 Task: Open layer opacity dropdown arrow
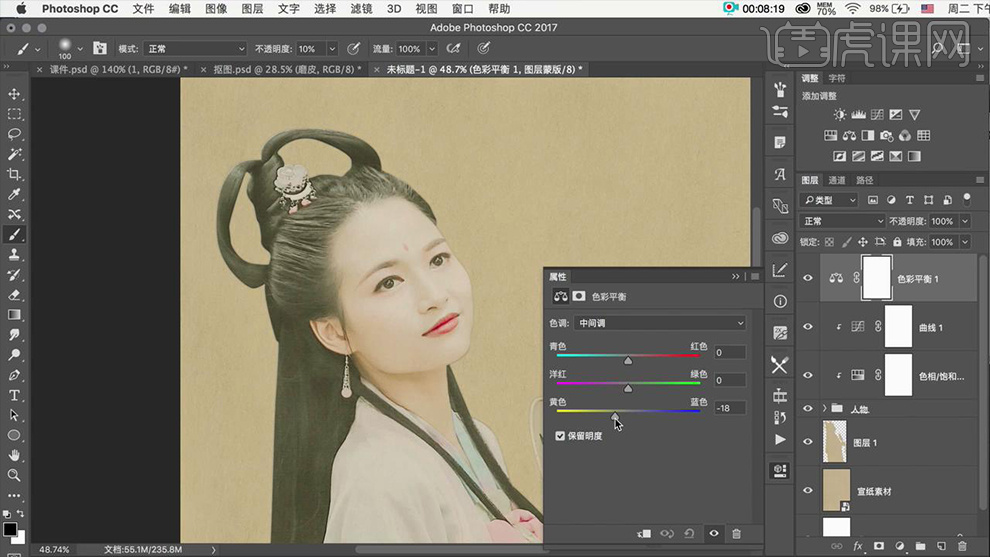(965, 221)
